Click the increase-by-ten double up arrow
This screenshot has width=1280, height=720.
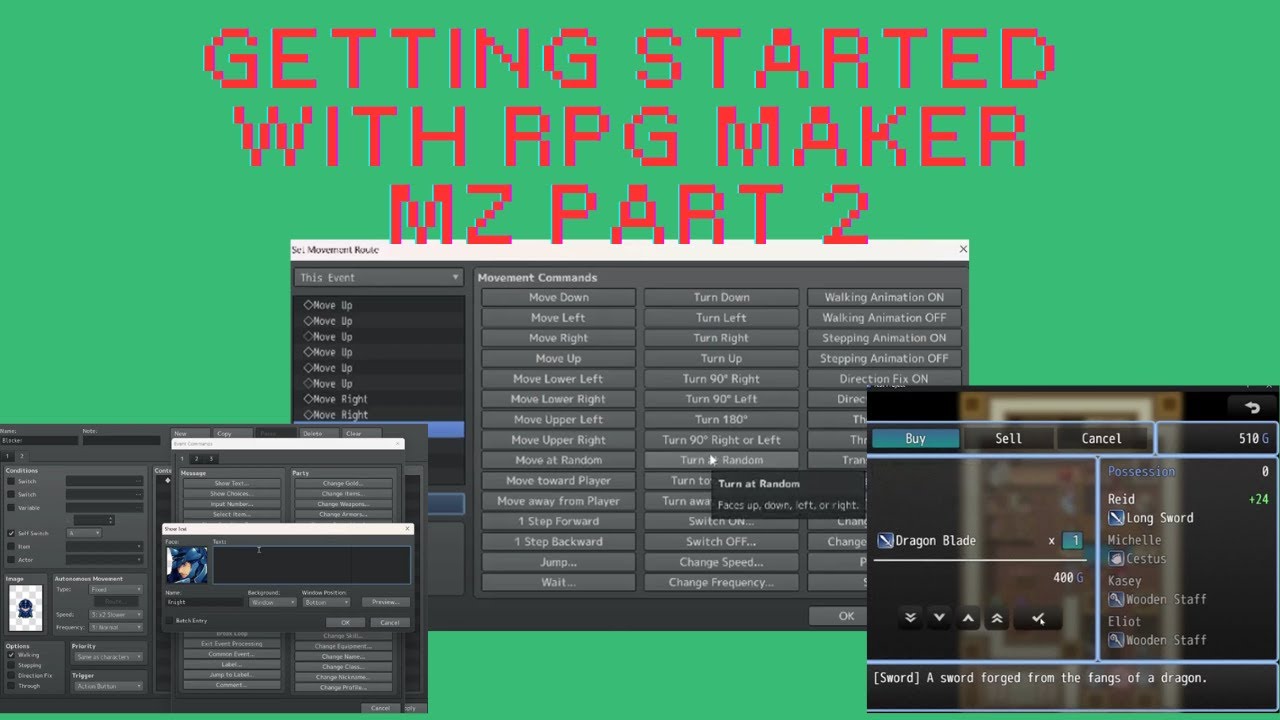click(x=997, y=619)
